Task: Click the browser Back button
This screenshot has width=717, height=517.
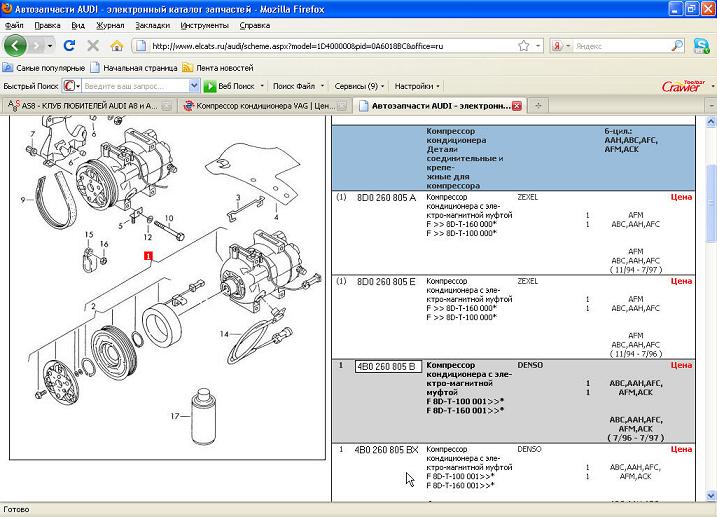Action: tap(15, 46)
